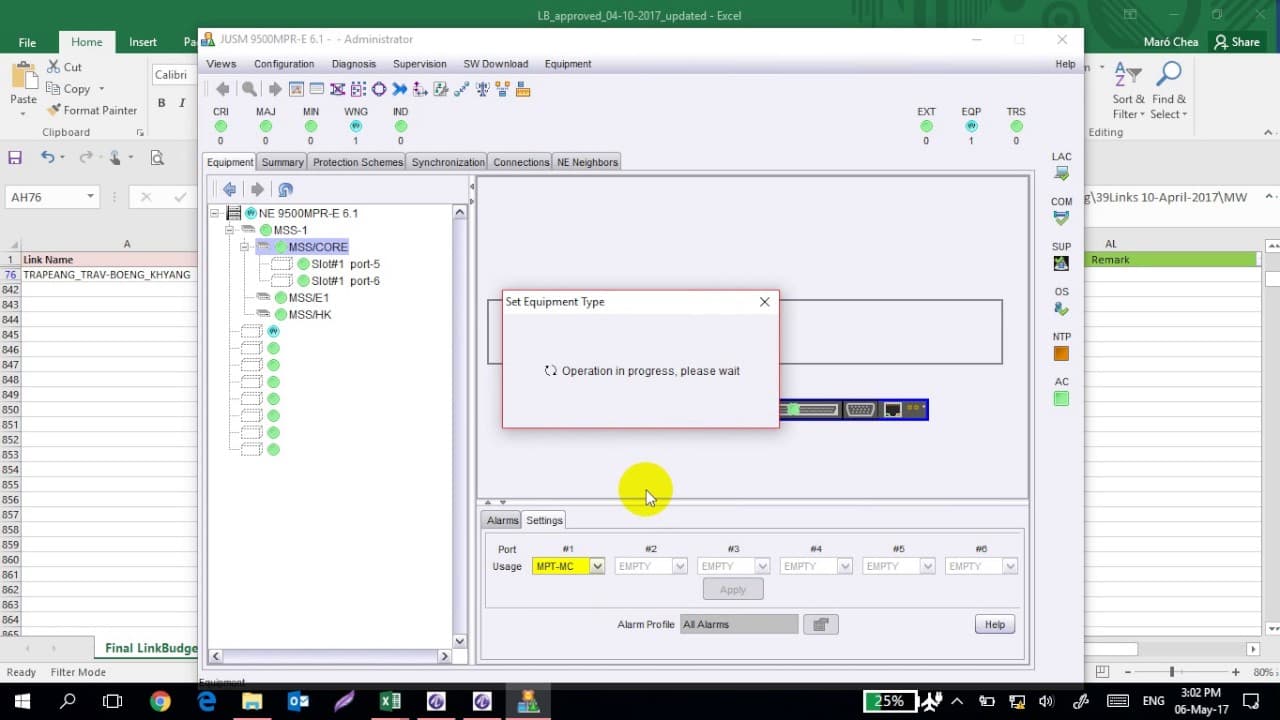Click the OS status icon
The height and width of the screenshot is (720, 1280).
pyautogui.click(x=1061, y=309)
